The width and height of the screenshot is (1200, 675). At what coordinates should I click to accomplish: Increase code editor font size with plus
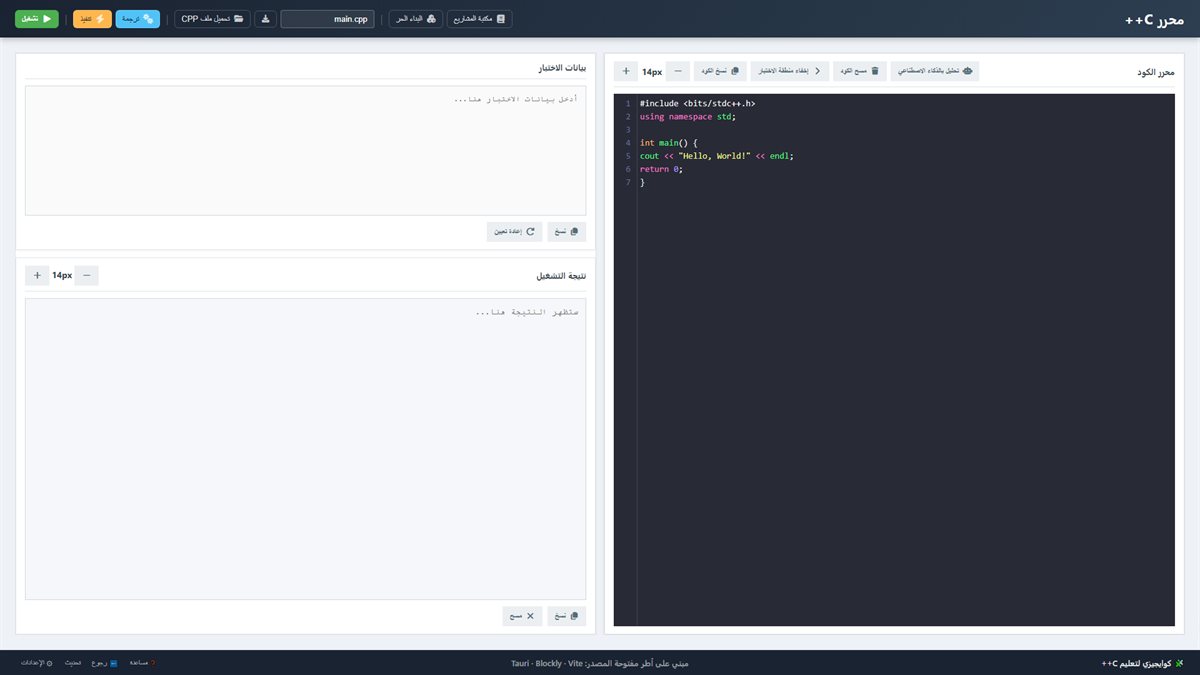point(626,71)
